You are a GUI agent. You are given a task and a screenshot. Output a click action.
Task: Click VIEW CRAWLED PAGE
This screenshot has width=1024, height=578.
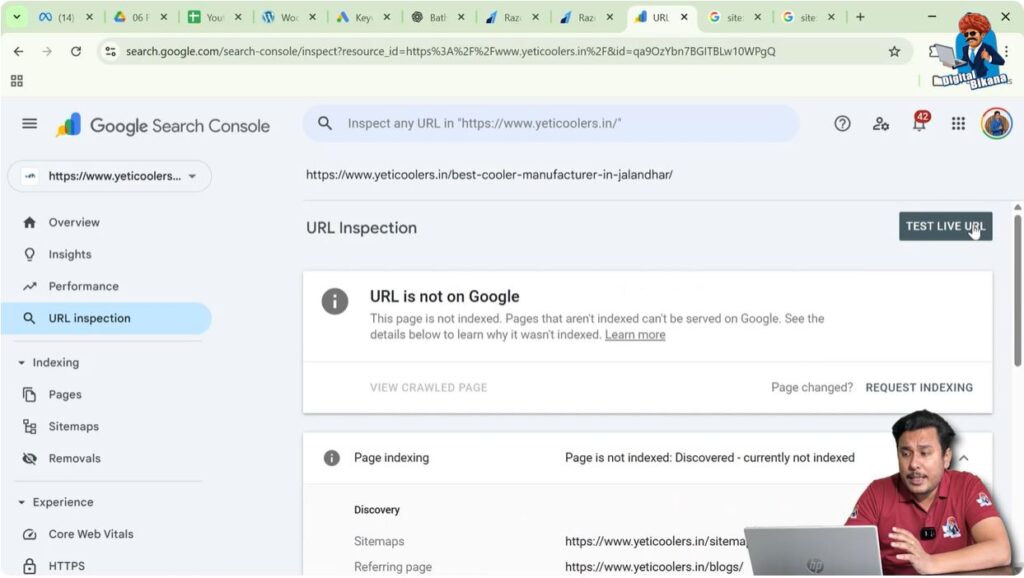click(428, 387)
